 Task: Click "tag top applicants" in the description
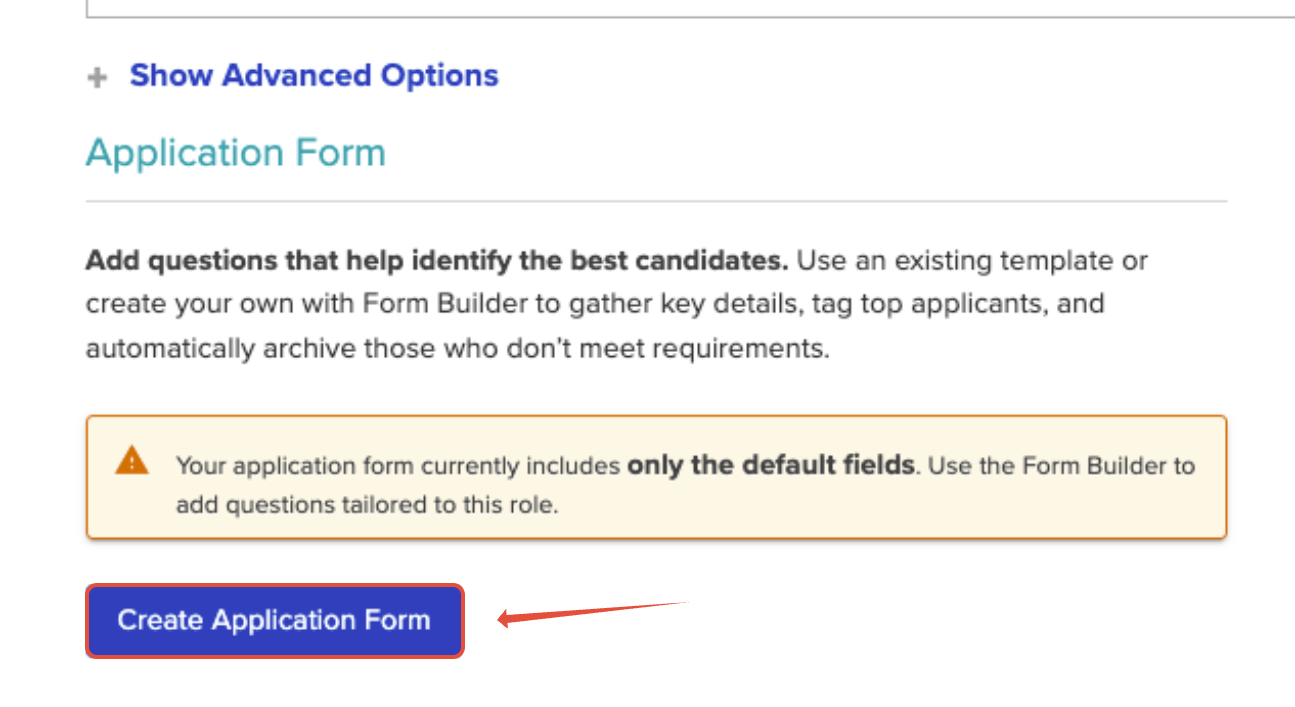(x=935, y=304)
